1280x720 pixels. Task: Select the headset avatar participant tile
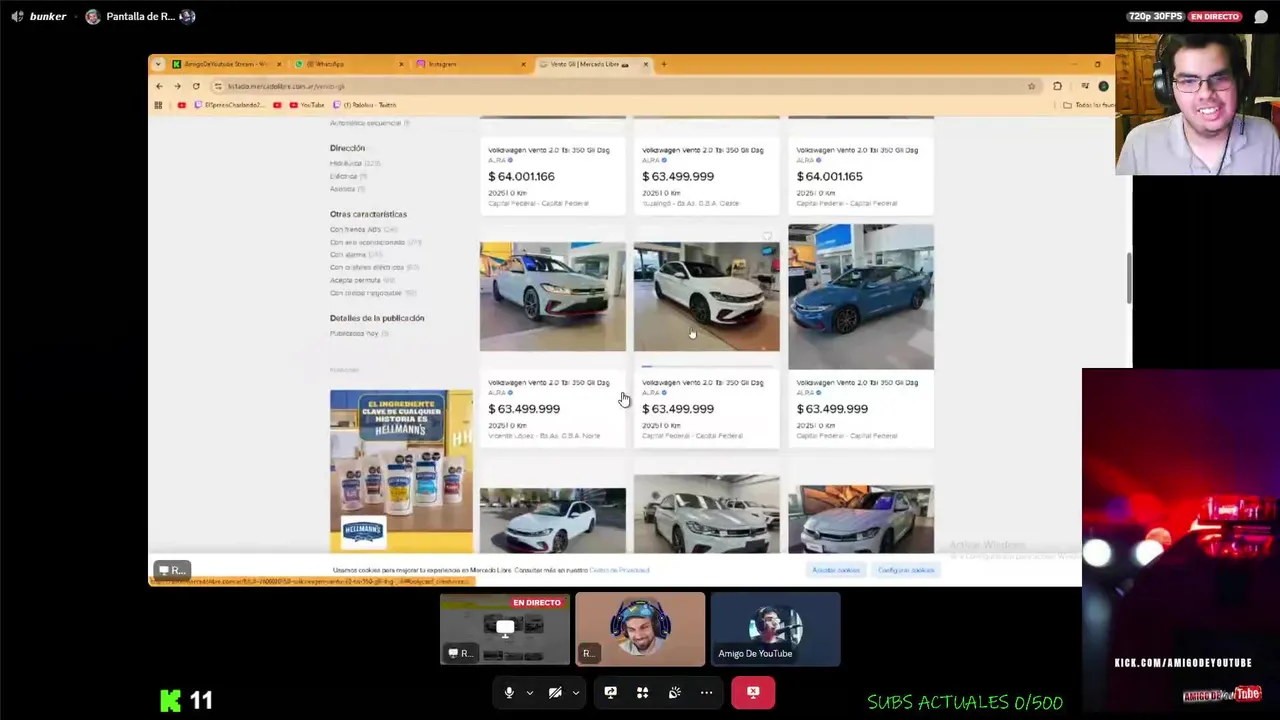[640, 629]
